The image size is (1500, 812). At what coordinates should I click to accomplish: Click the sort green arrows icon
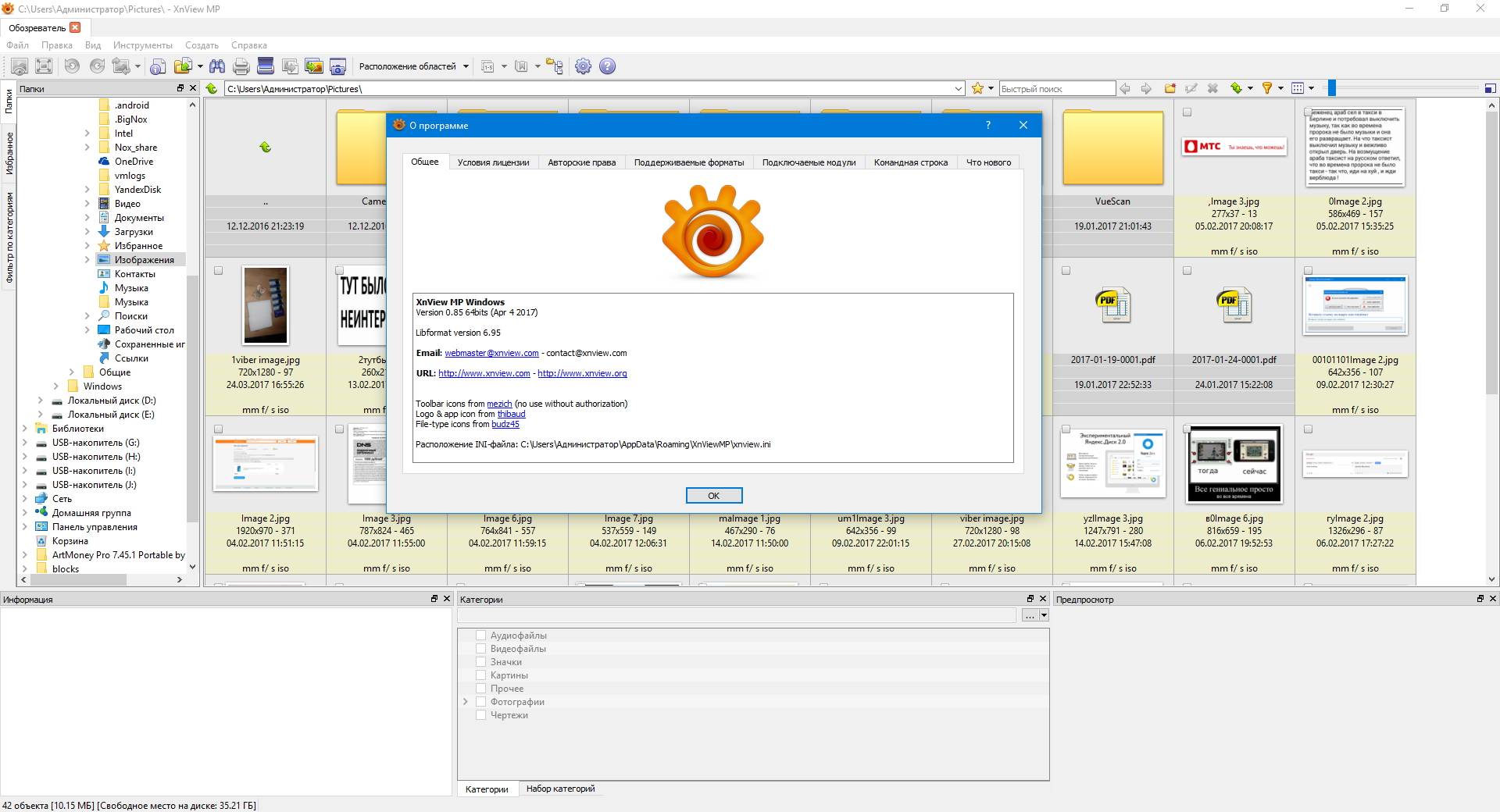(1237, 88)
